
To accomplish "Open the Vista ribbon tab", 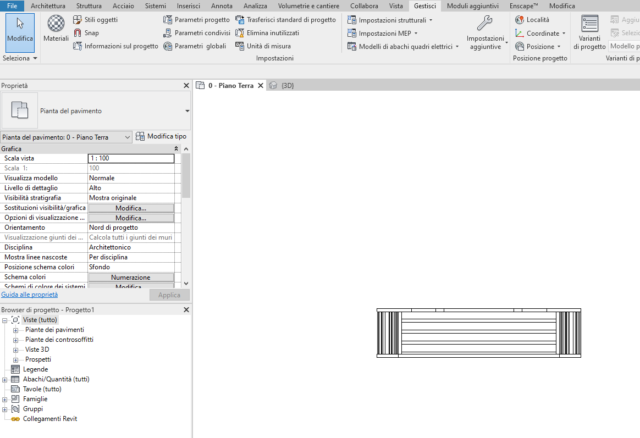I will coord(396,6).
